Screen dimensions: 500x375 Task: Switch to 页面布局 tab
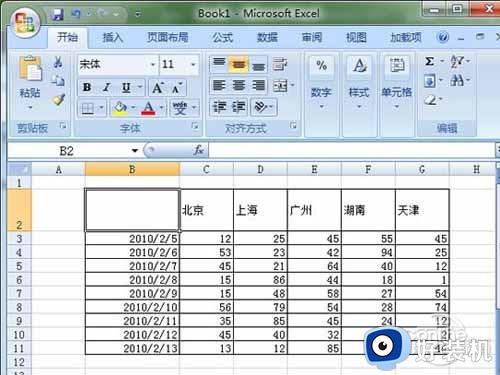point(168,37)
